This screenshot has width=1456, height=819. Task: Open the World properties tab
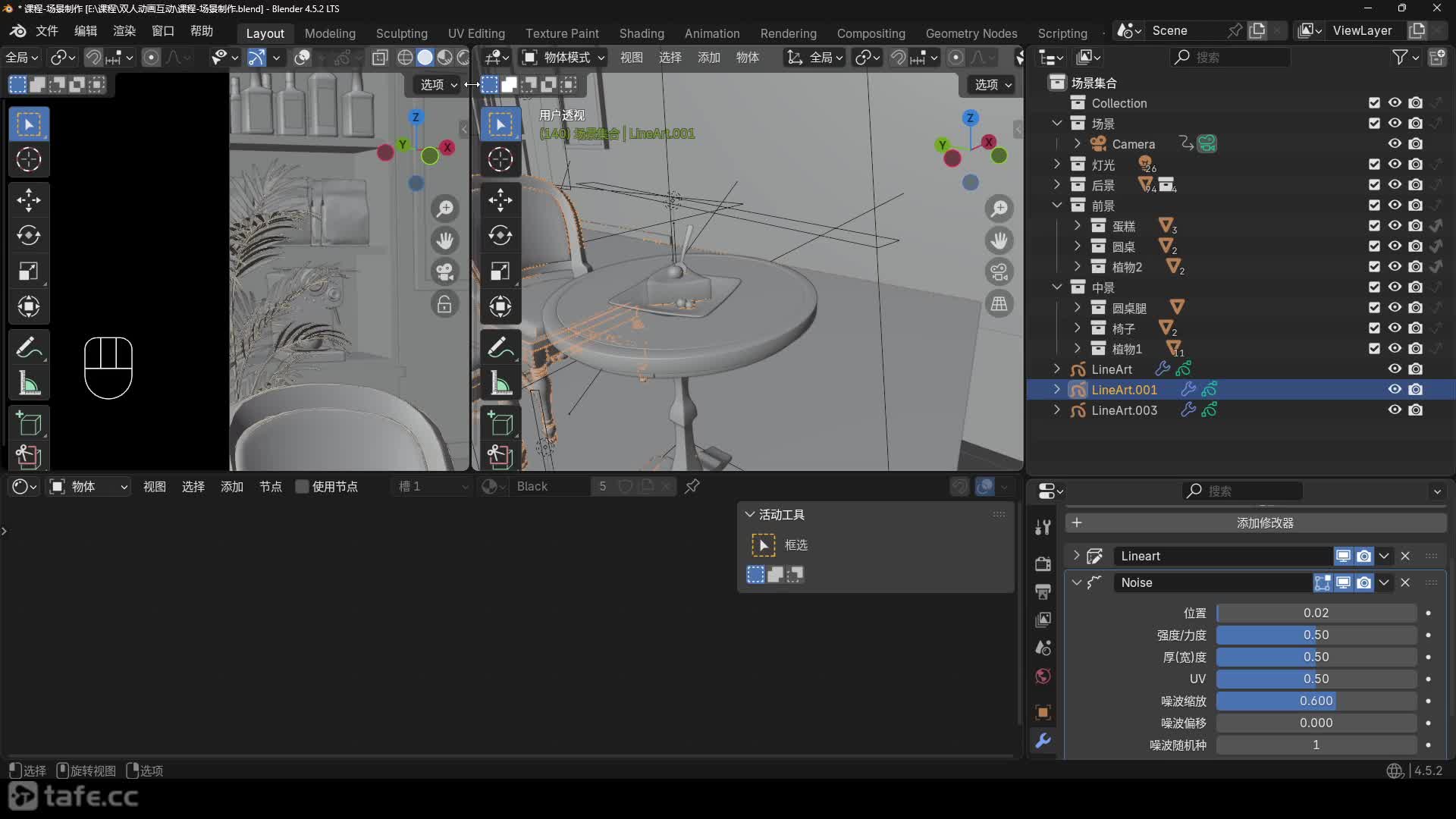pos(1043,676)
